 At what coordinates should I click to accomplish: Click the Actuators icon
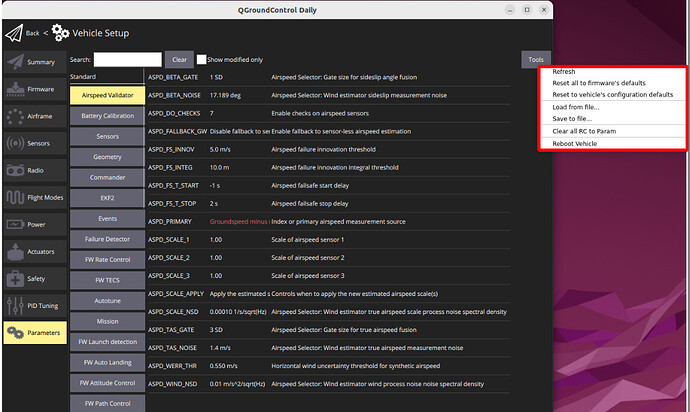coord(15,252)
